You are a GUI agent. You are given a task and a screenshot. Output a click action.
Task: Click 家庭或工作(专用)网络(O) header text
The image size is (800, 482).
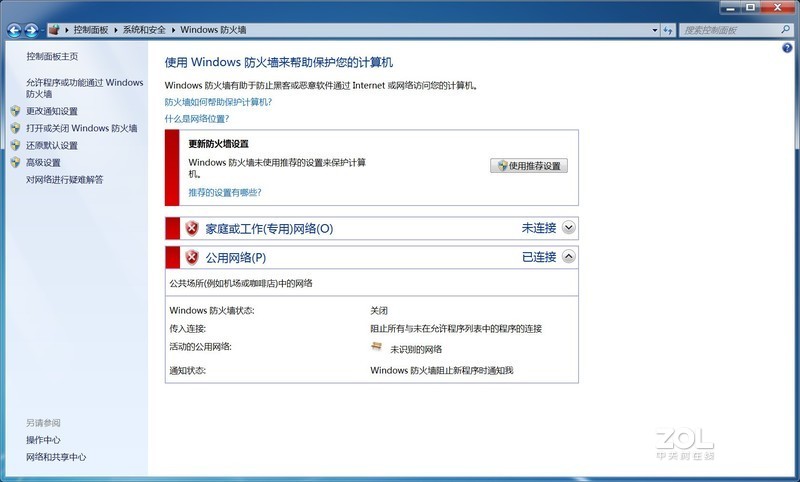pyautogui.click(x=269, y=229)
